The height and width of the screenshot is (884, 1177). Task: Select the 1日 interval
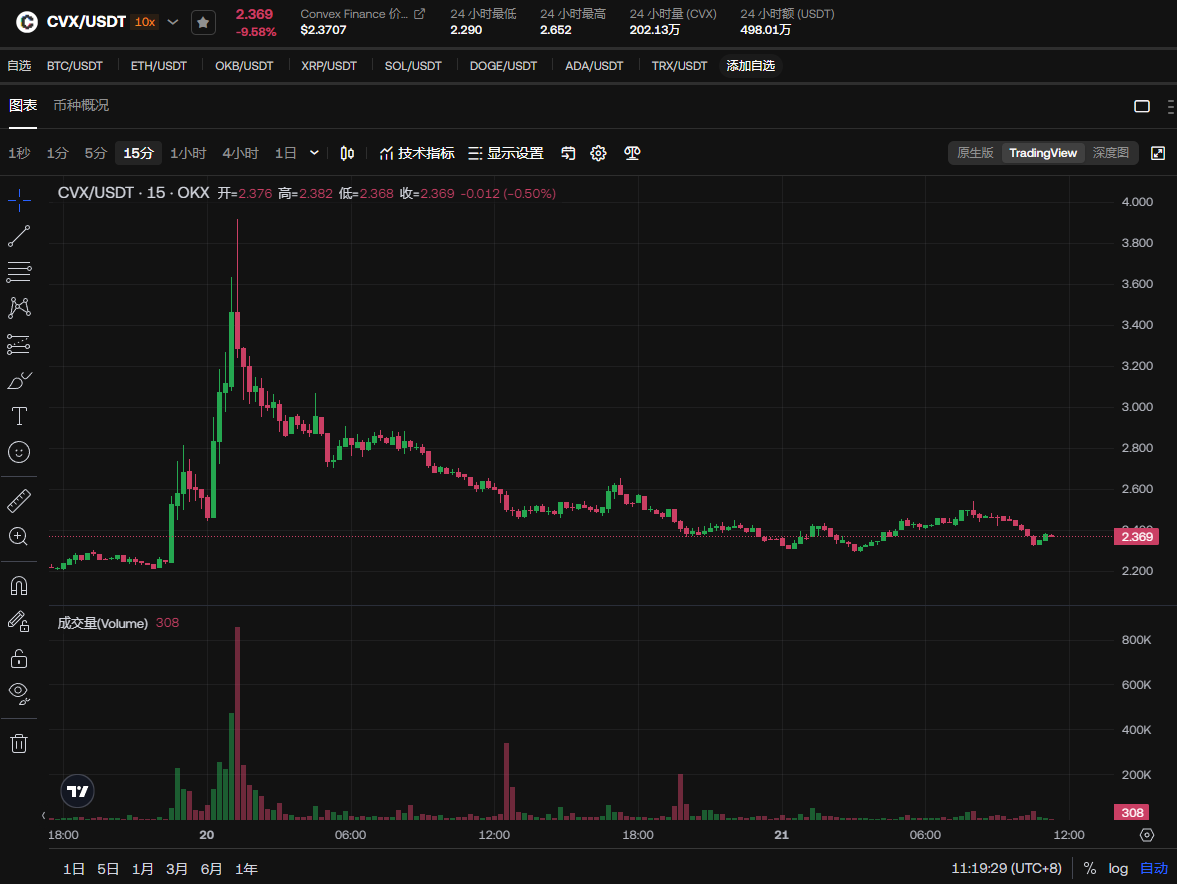coord(285,153)
